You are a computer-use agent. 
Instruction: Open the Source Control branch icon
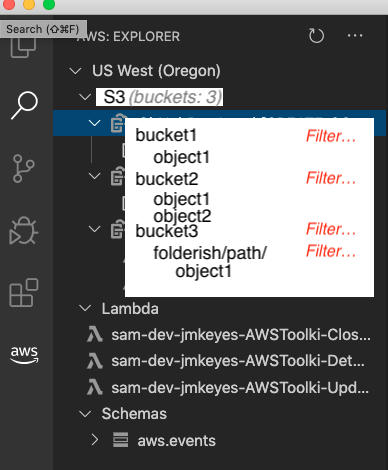pyautogui.click(x=23, y=168)
